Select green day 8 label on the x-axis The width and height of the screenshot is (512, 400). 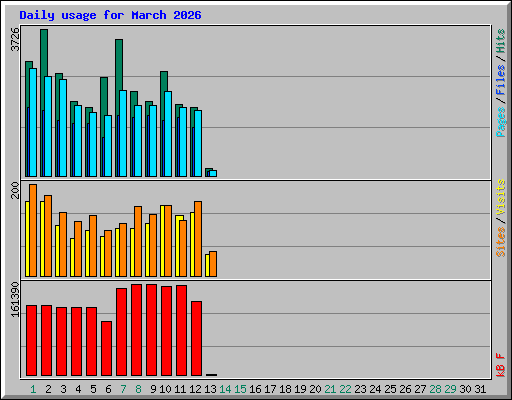point(138,389)
